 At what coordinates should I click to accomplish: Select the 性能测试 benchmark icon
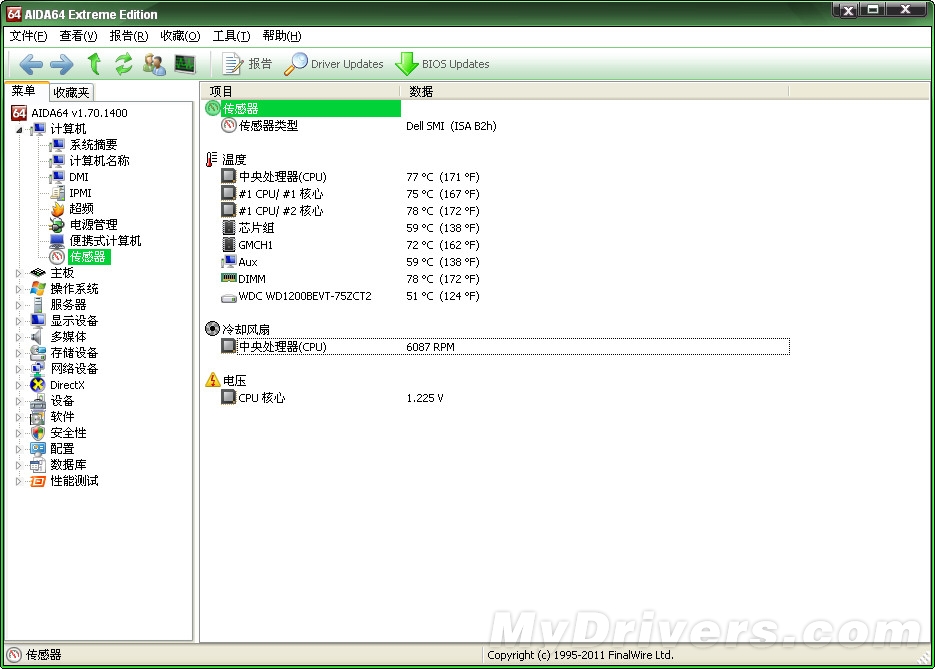pos(38,481)
